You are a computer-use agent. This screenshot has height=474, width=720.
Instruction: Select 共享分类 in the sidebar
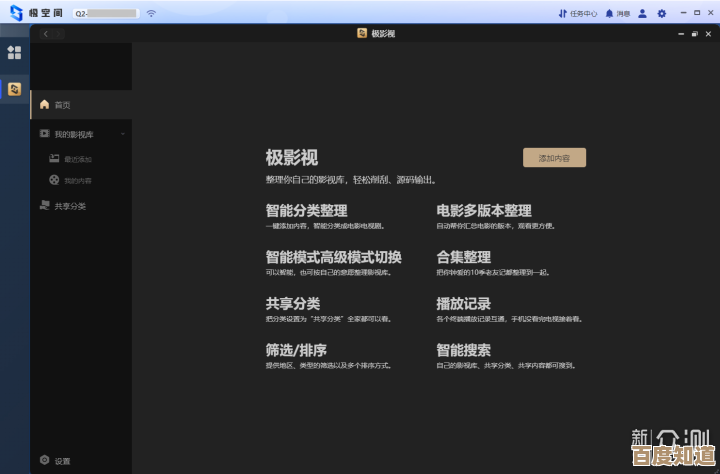click(70, 206)
